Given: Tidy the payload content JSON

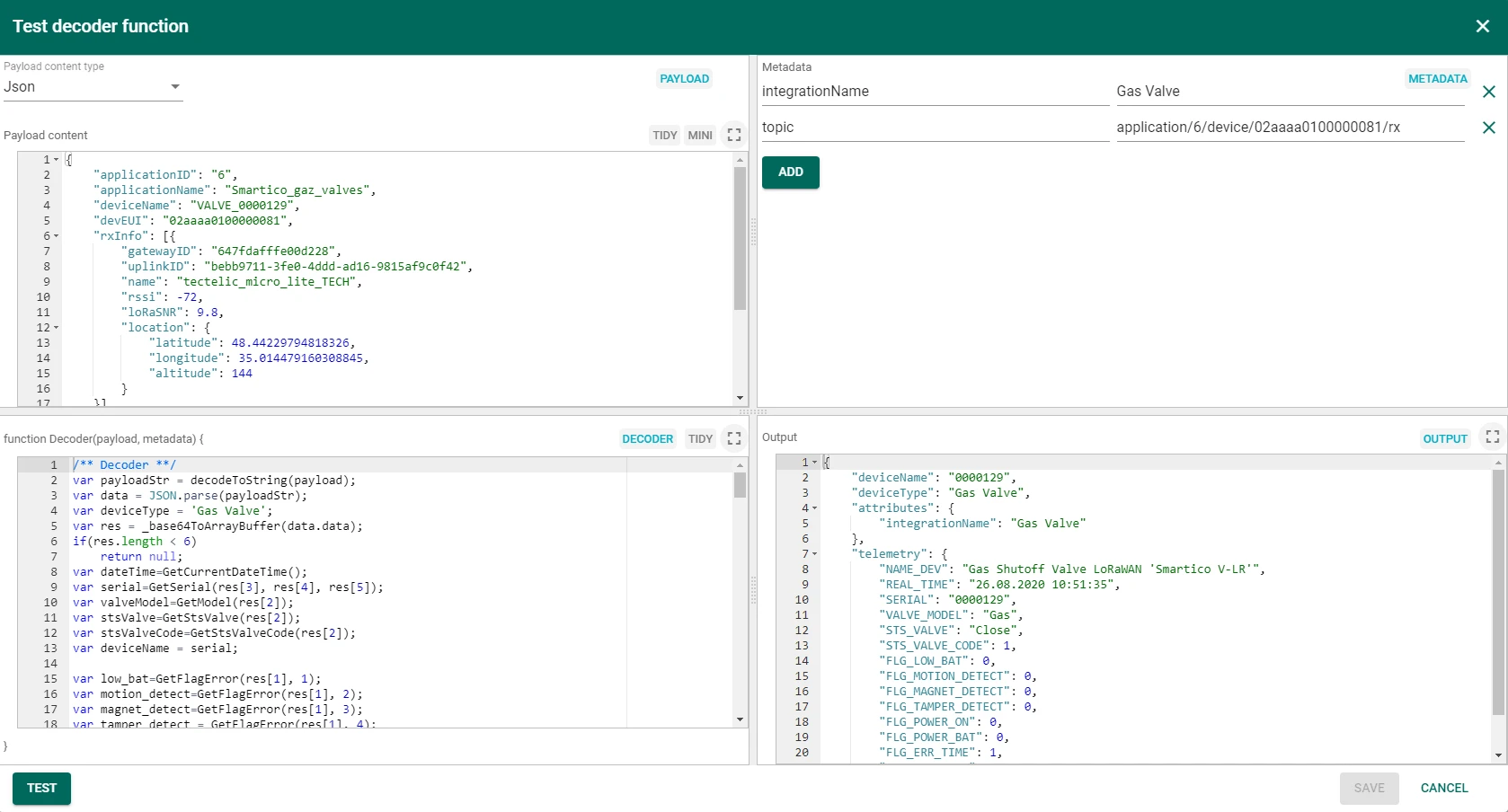Looking at the screenshot, I should [665, 136].
